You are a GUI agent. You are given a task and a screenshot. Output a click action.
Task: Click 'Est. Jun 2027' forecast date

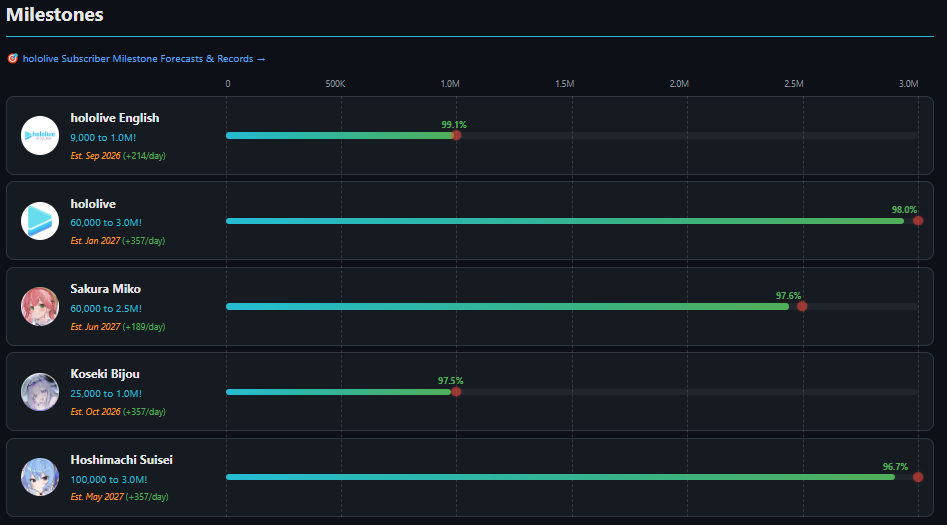pyautogui.click(x=95, y=327)
